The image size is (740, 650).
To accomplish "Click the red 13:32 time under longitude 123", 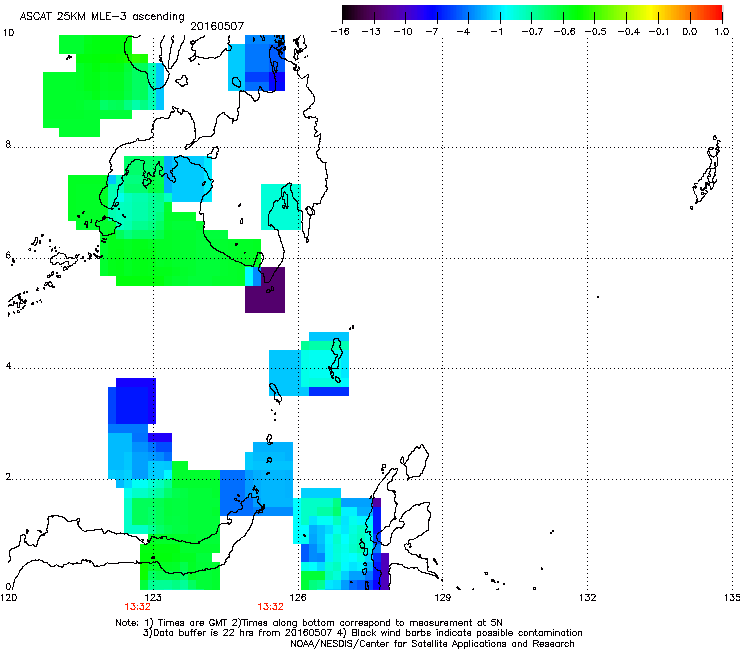I will click(137, 607).
